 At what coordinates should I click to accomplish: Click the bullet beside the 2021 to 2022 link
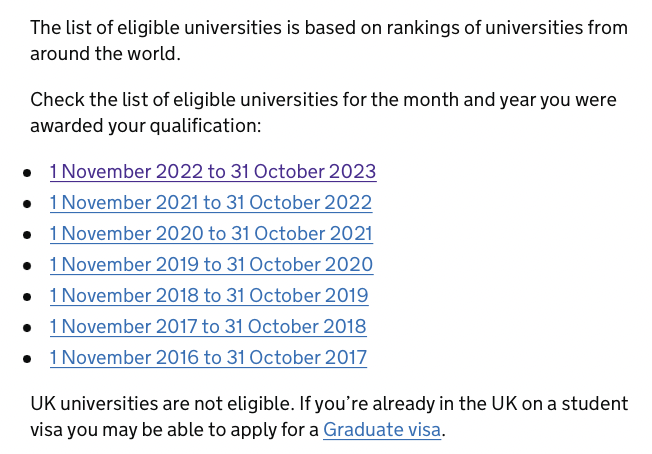tap(27, 204)
